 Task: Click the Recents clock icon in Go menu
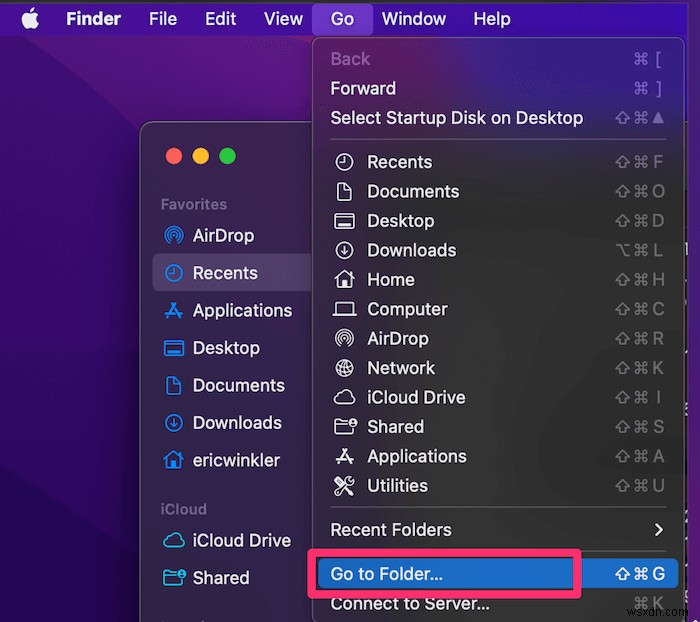pyautogui.click(x=344, y=162)
